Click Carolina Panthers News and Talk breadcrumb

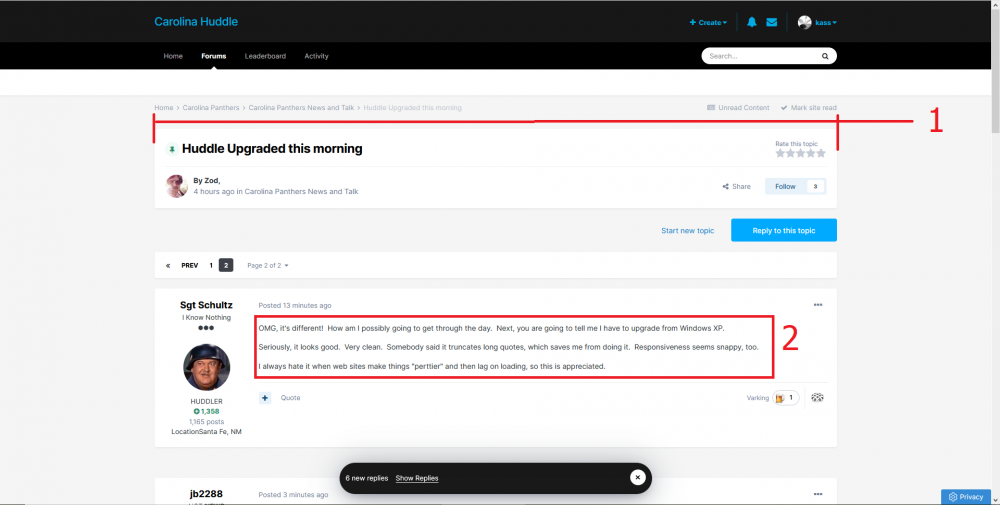301,108
